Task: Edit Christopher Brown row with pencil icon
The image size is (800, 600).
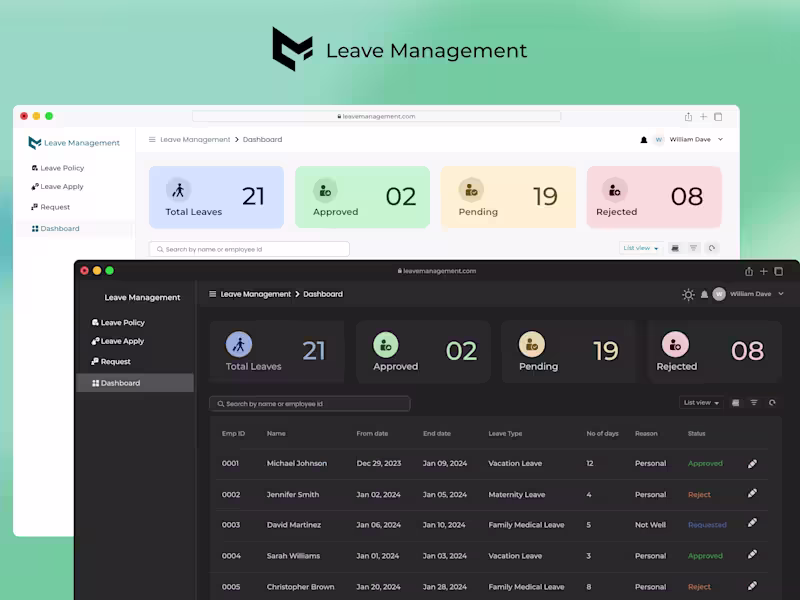Action: coord(753,586)
